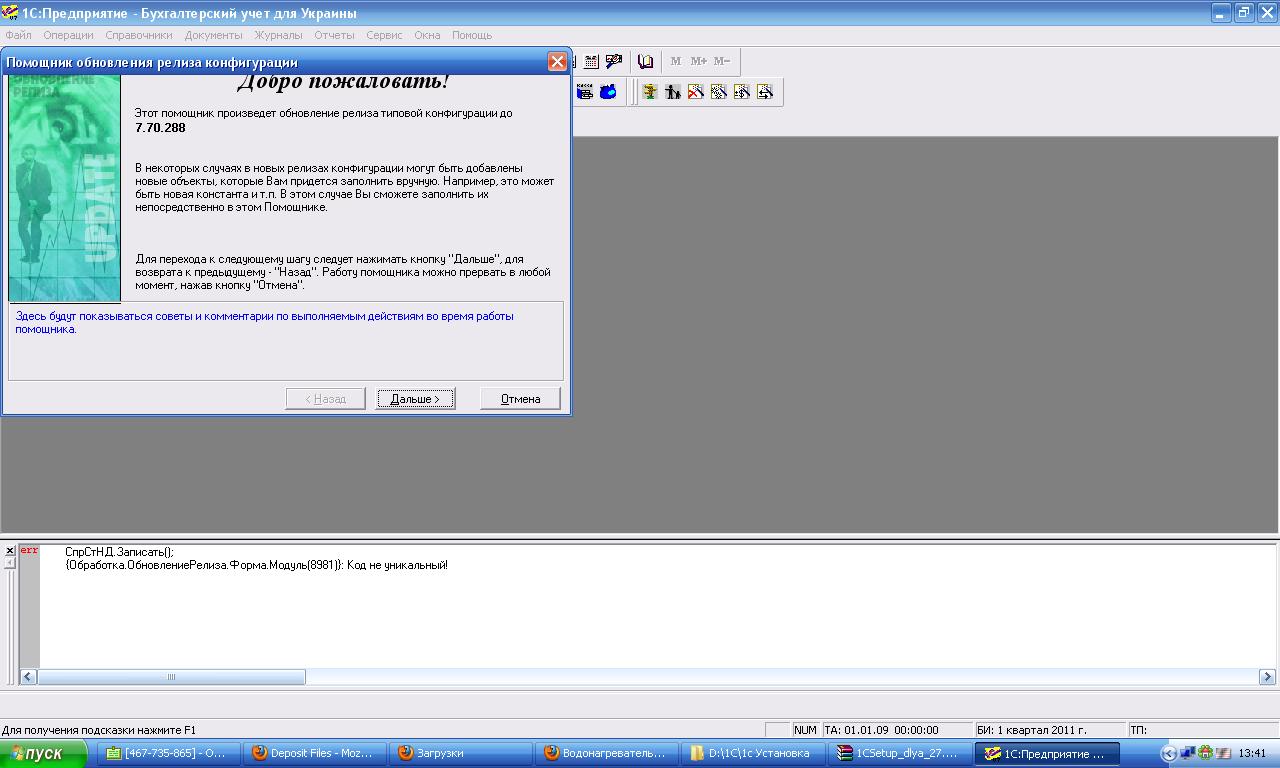Switch to the Загрузки taskbar window
The width and height of the screenshot is (1280, 768).
point(462,753)
